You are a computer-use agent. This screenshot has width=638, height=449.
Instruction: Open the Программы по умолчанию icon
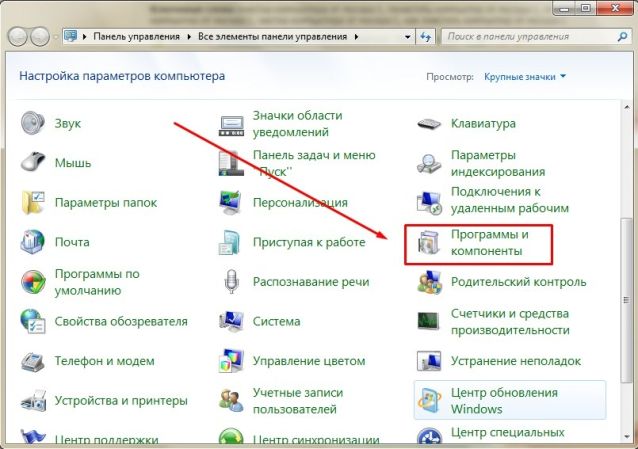(33, 282)
